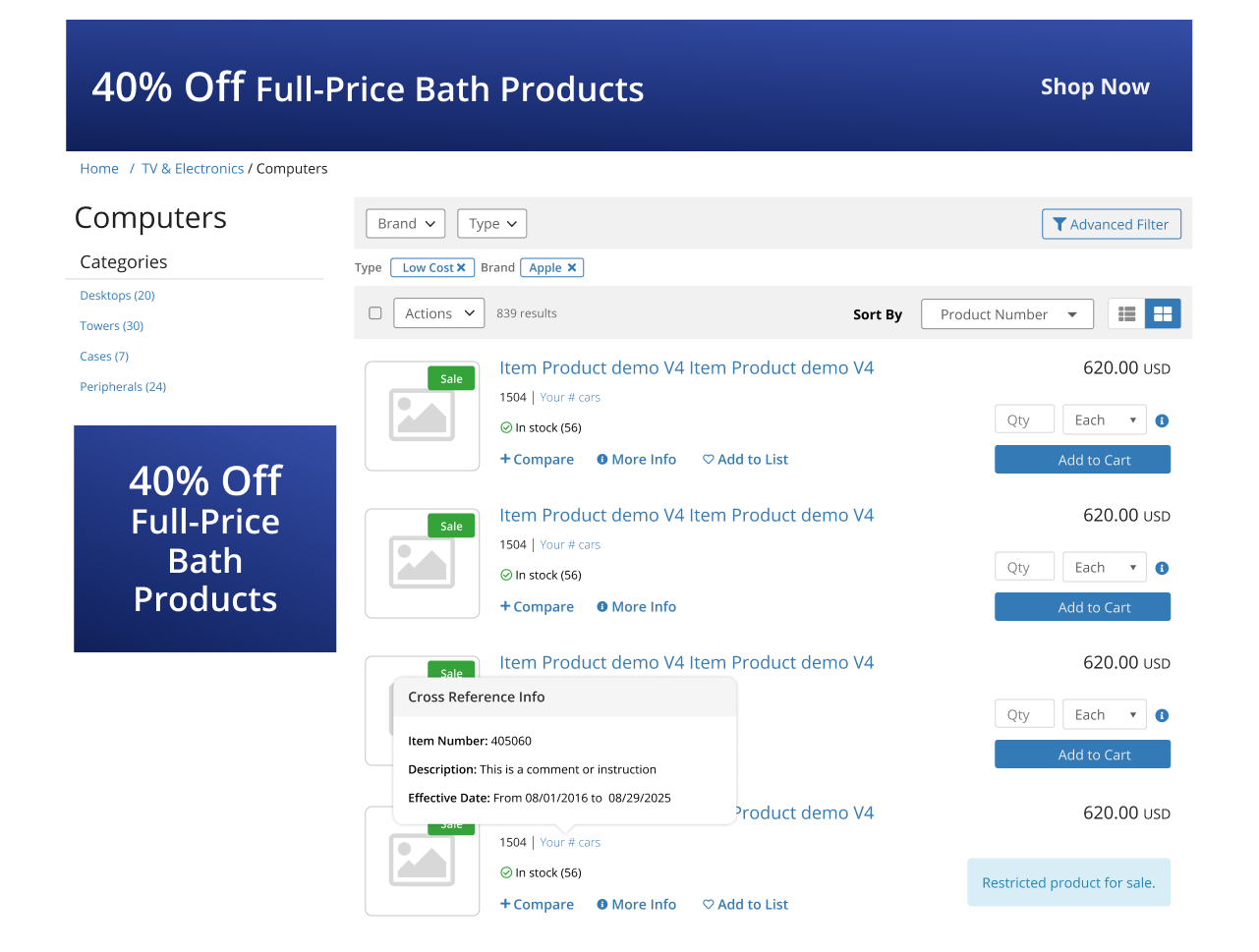Switch to grid view layout icon
The height and width of the screenshot is (952, 1259).
[1163, 314]
